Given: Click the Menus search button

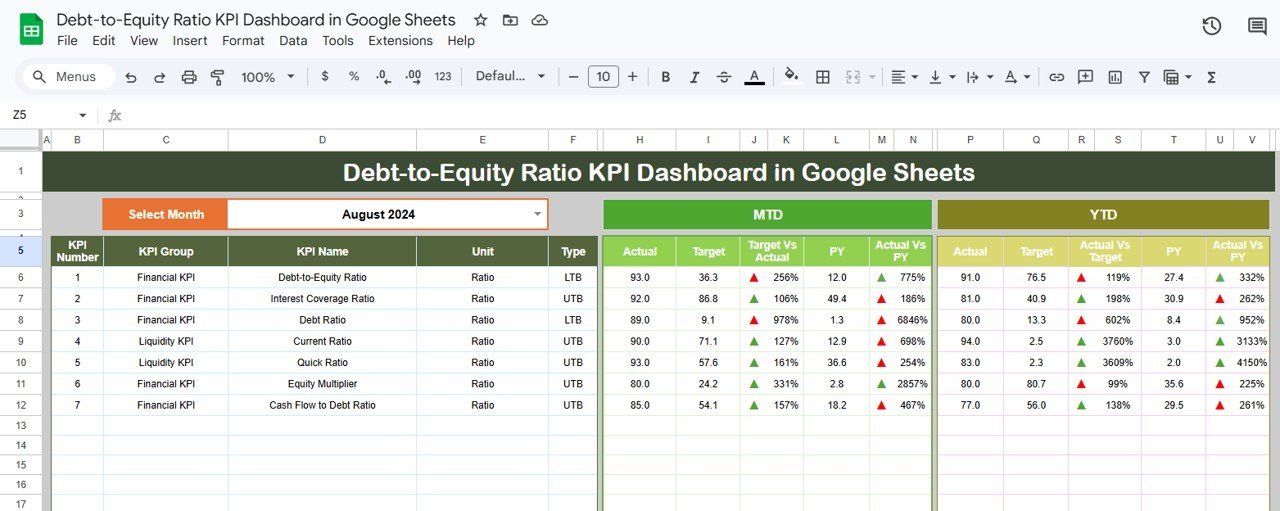Looking at the screenshot, I should [x=66, y=77].
